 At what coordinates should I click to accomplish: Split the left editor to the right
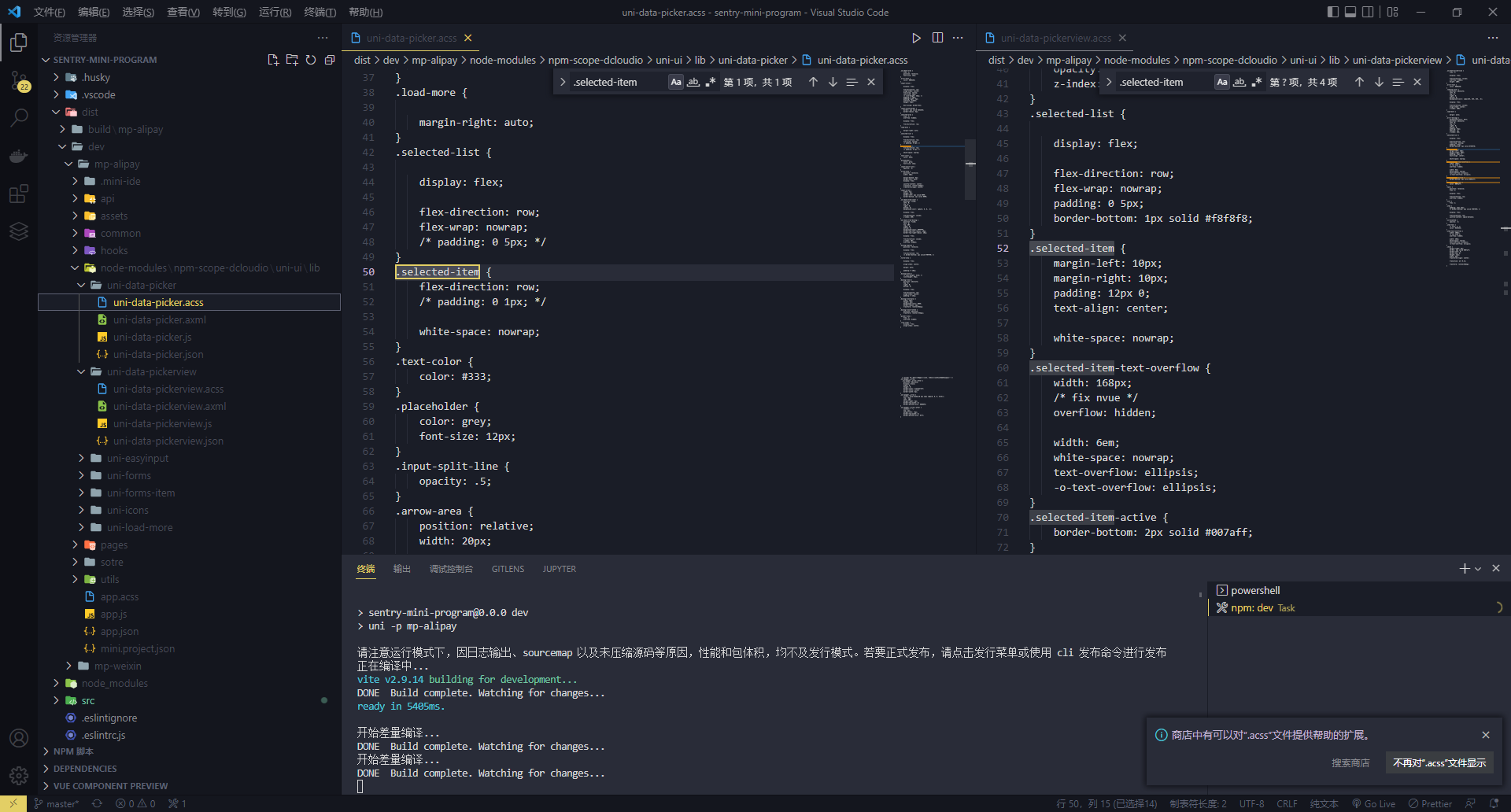click(937, 38)
